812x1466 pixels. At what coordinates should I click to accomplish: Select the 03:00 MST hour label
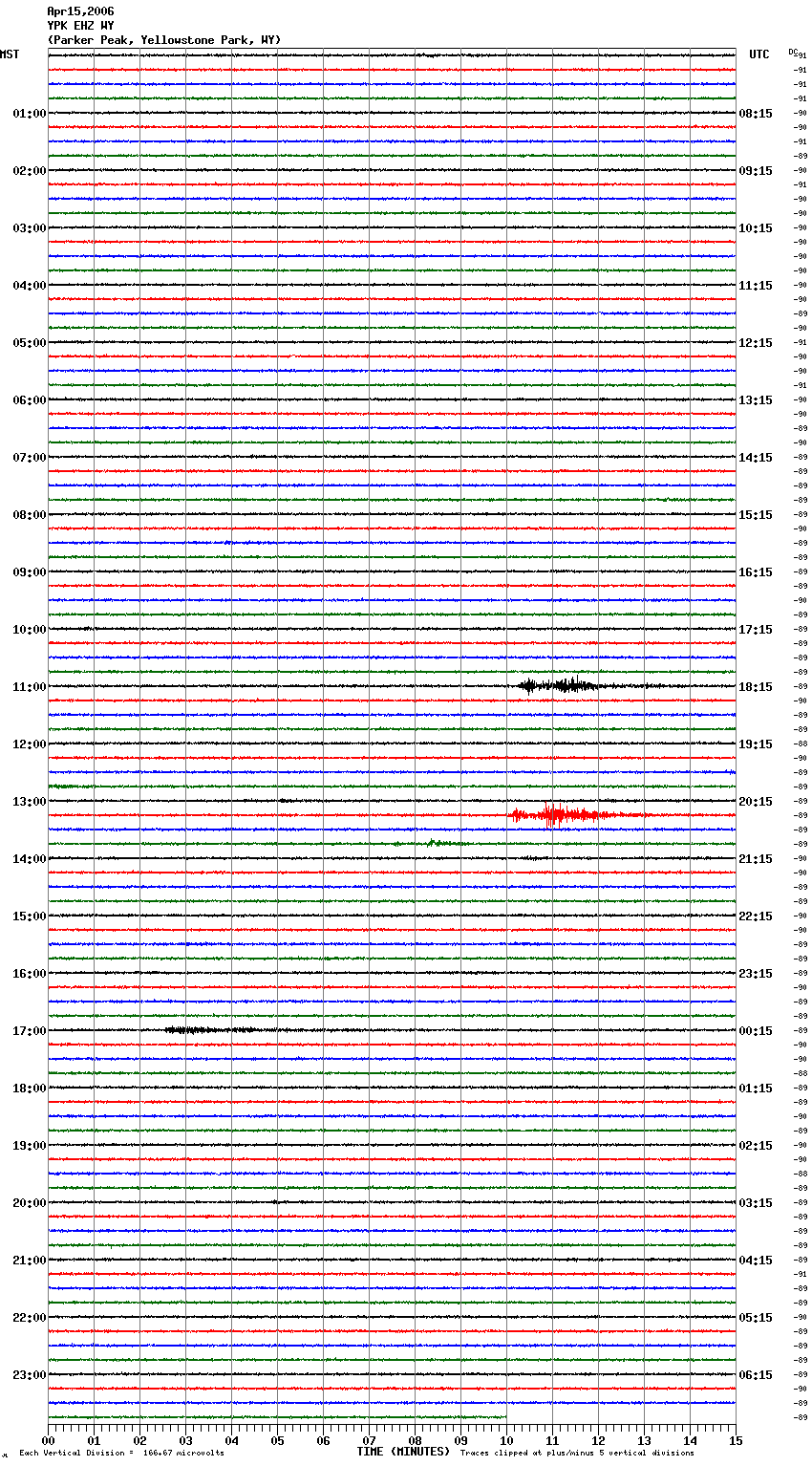(x=29, y=228)
